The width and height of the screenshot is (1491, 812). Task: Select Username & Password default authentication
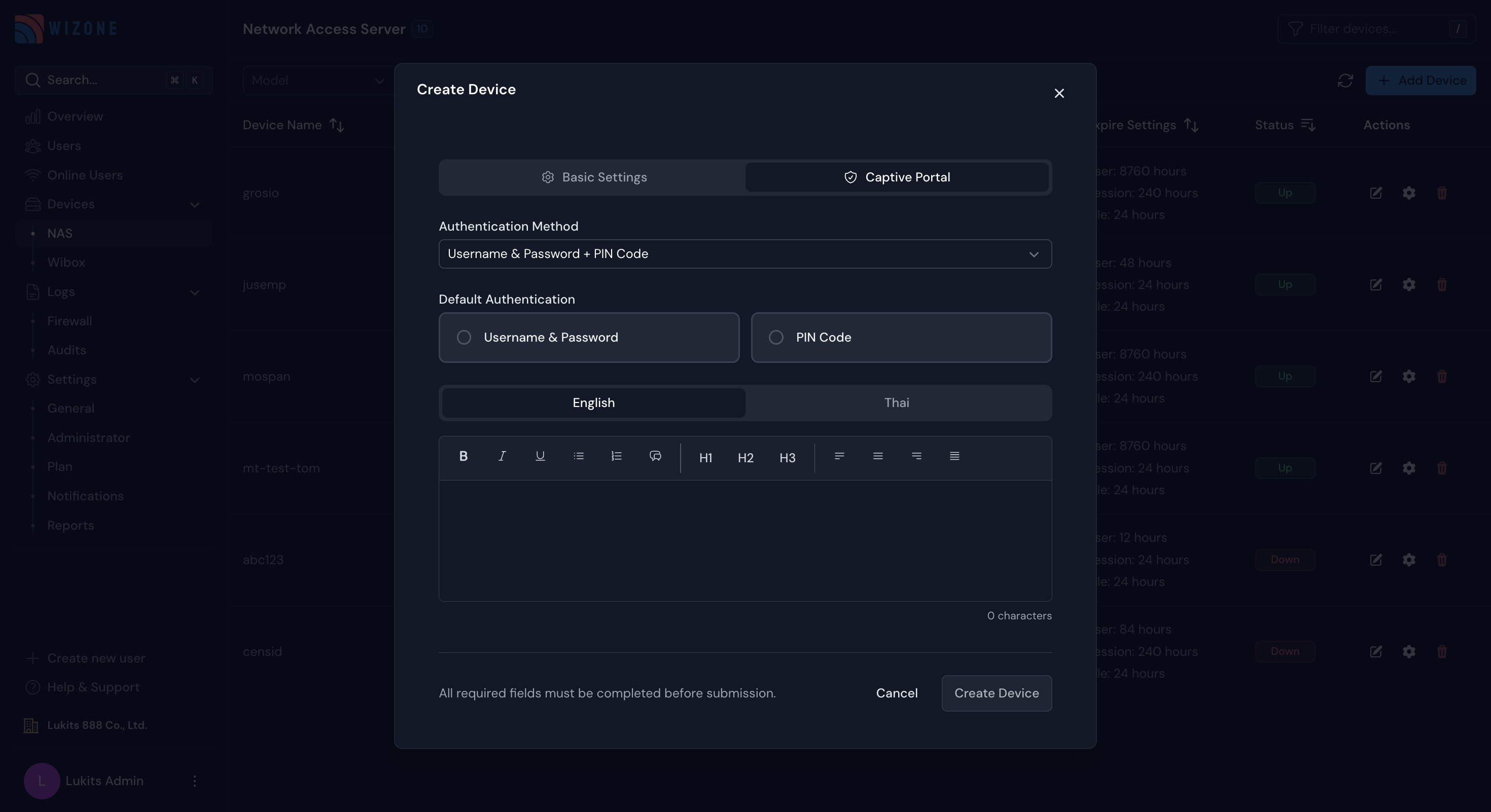point(589,338)
